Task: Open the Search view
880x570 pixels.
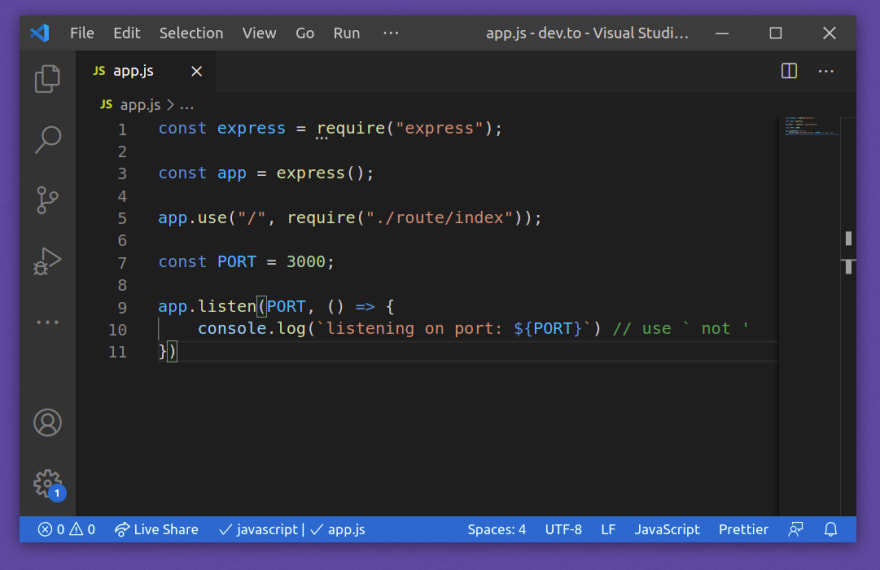Action: tap(47, 139)
